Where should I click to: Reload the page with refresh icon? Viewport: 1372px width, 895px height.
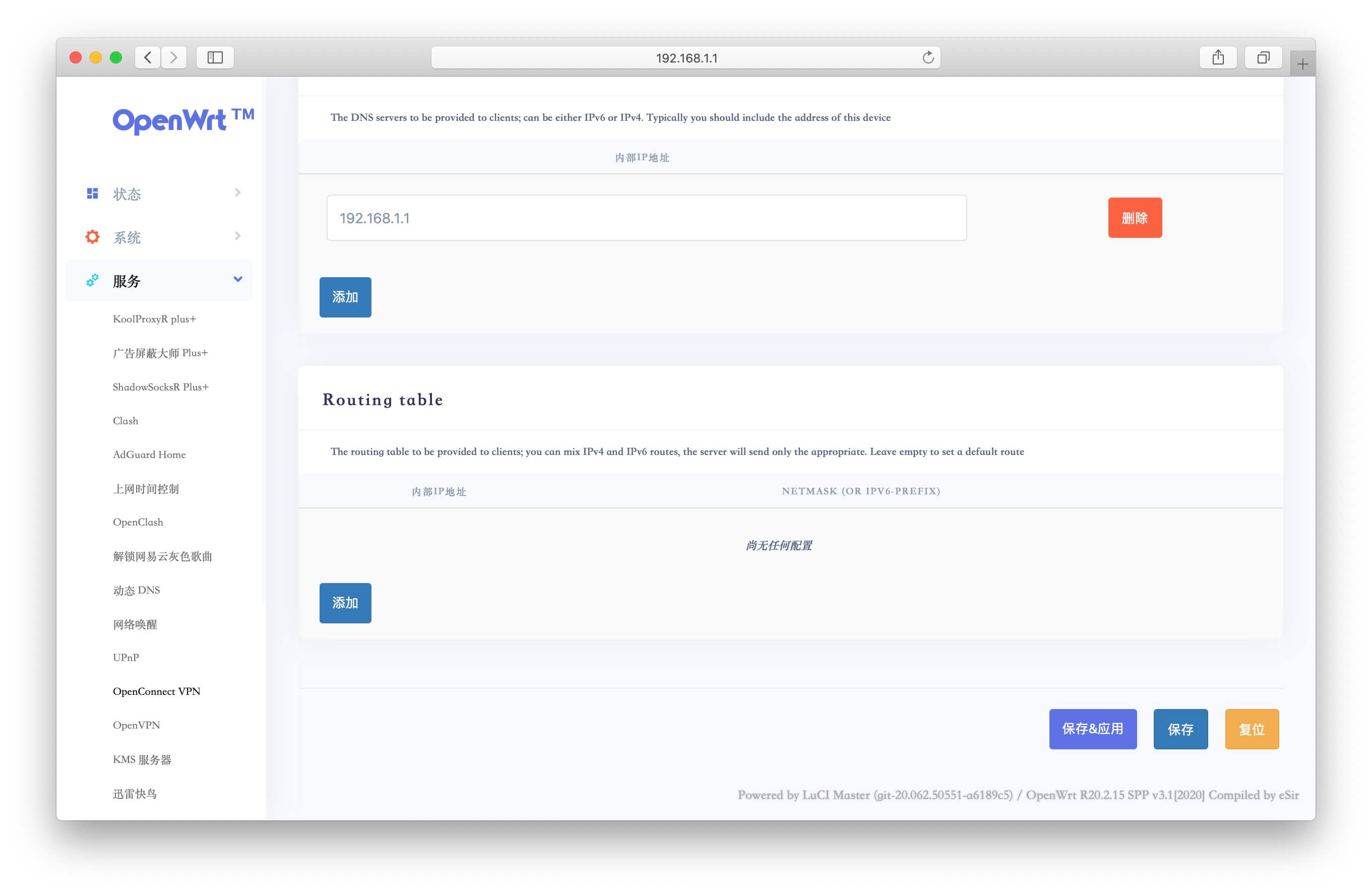(x=927, y=57)
